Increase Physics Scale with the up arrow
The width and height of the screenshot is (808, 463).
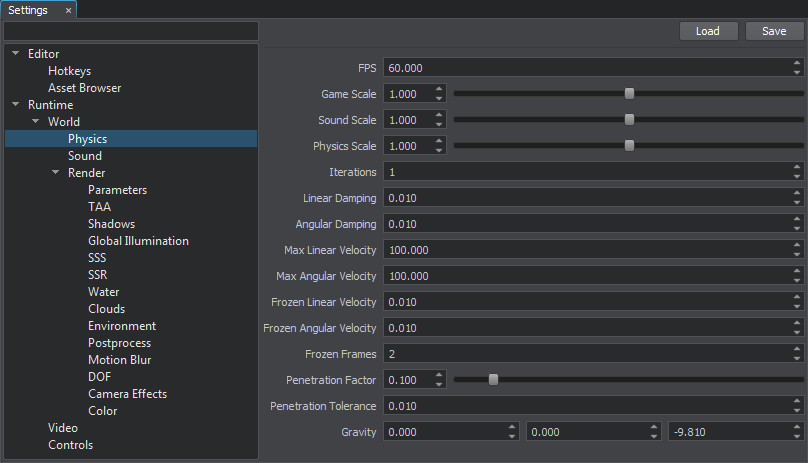pos(439,141)
